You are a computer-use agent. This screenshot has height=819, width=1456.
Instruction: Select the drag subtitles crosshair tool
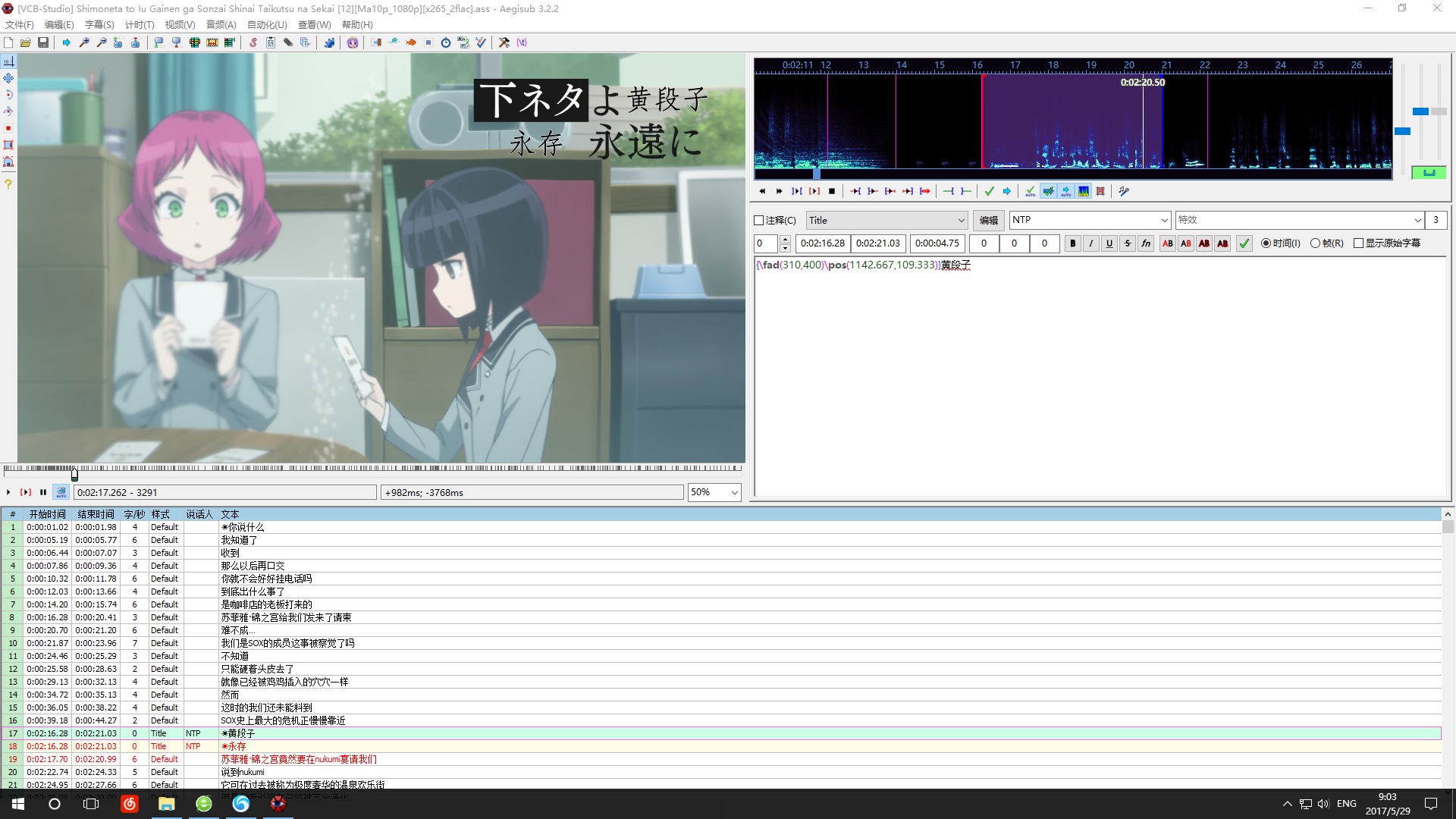[8, 78]
